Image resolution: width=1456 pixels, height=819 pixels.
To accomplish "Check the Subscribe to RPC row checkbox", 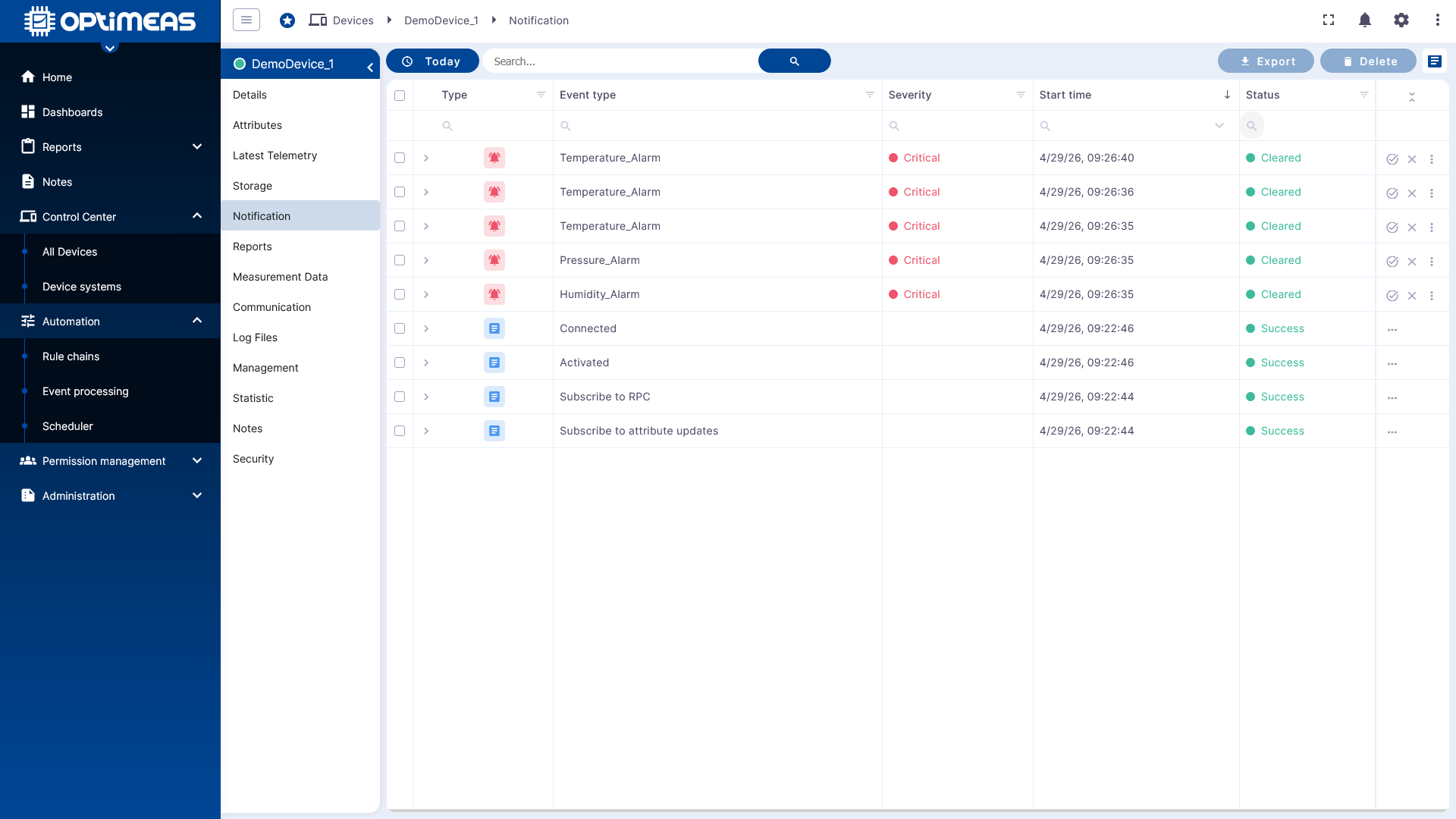I will (400, 397).
